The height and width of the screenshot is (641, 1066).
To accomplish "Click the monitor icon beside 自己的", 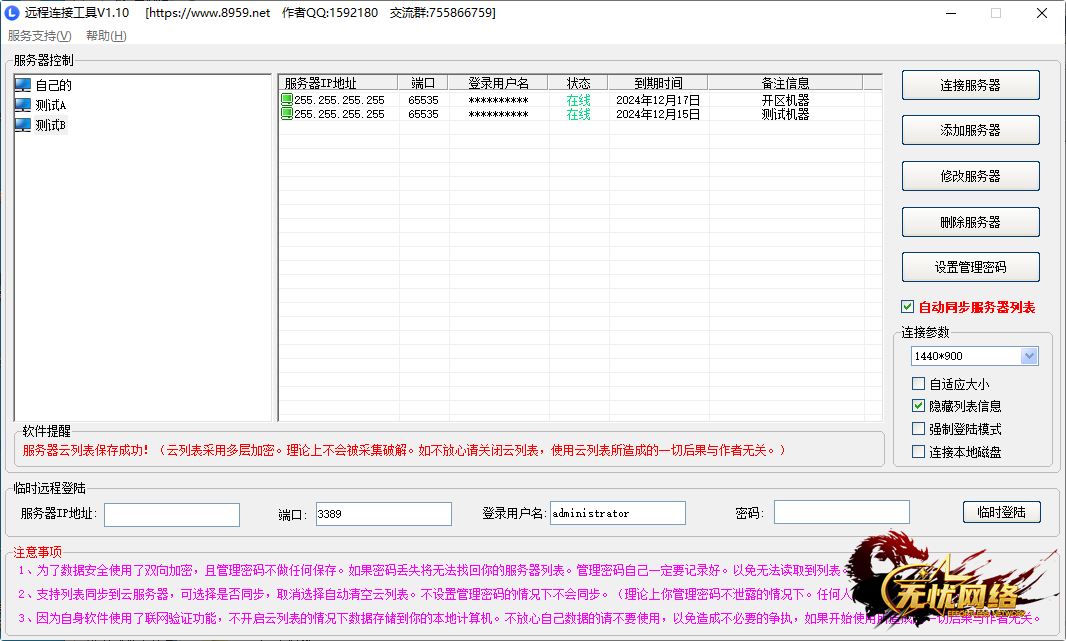I will tap(23, 85).
